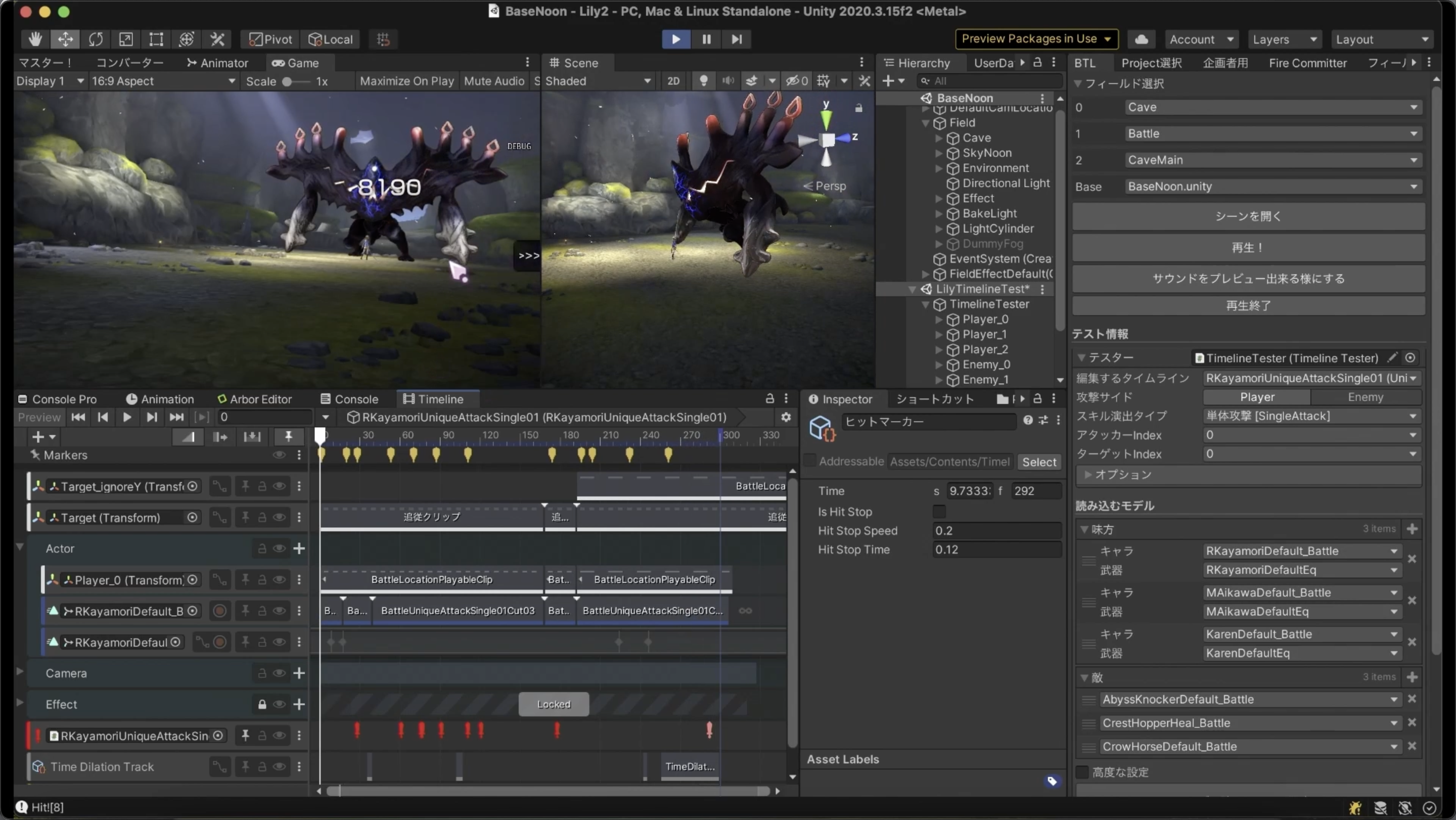
Task: Enable the Is Hit Stop checkbox
Action: (939, 512)
